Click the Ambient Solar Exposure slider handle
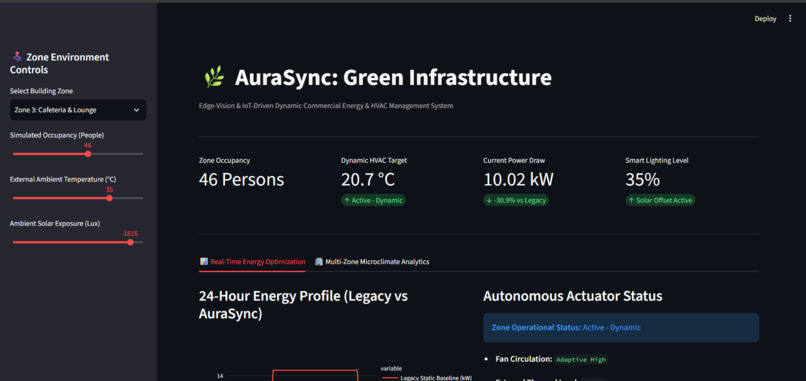This screenshot has height=381, width=806. [x=130, y=242]
